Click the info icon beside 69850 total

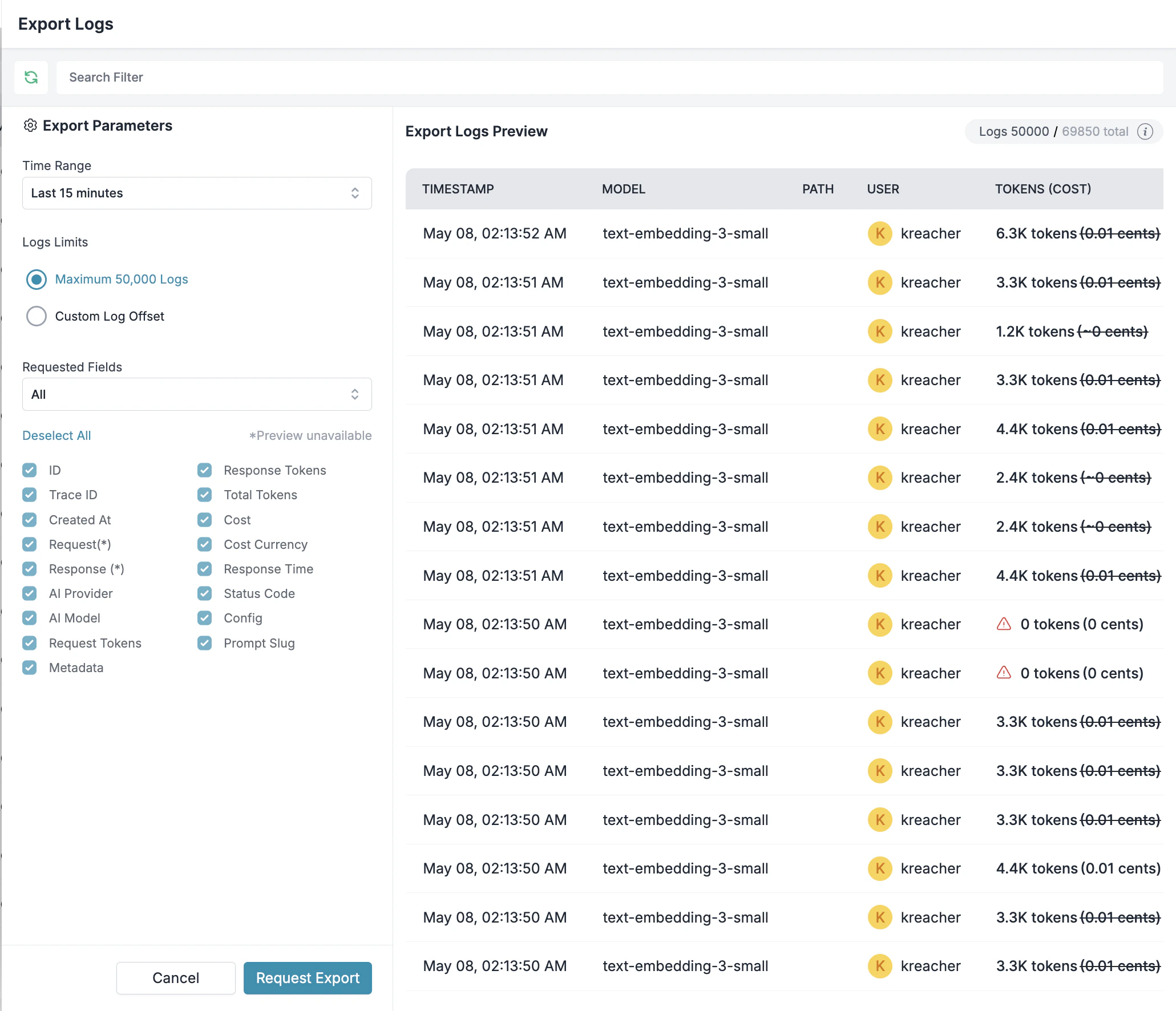[x=1145, y=131]
